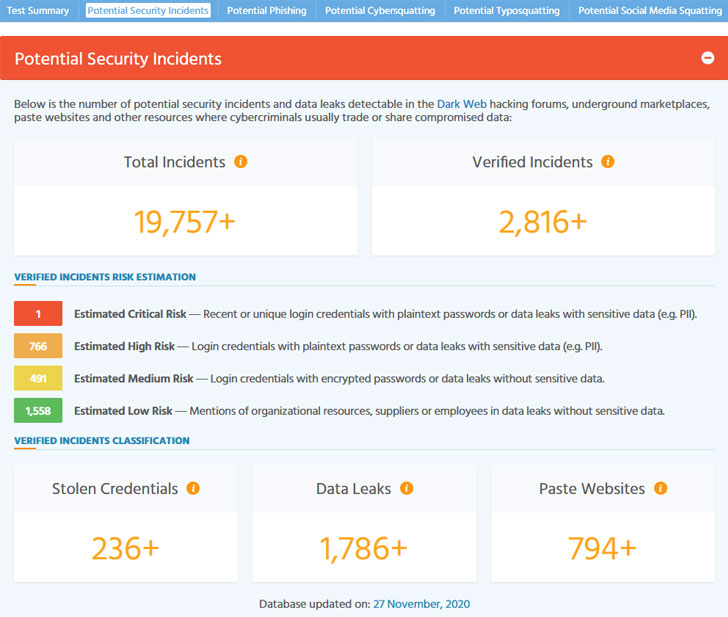Click the red Critical Risk count badge
728x617 pixels.
38,314
